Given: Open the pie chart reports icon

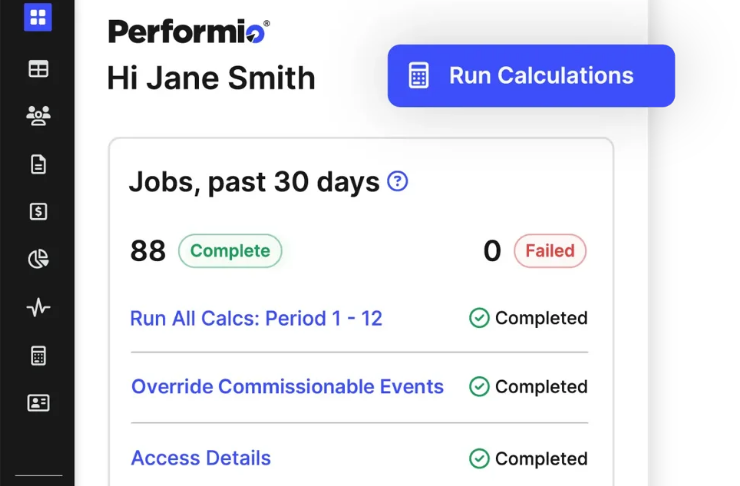Looking at the screenshot, I should coord(38,259).
